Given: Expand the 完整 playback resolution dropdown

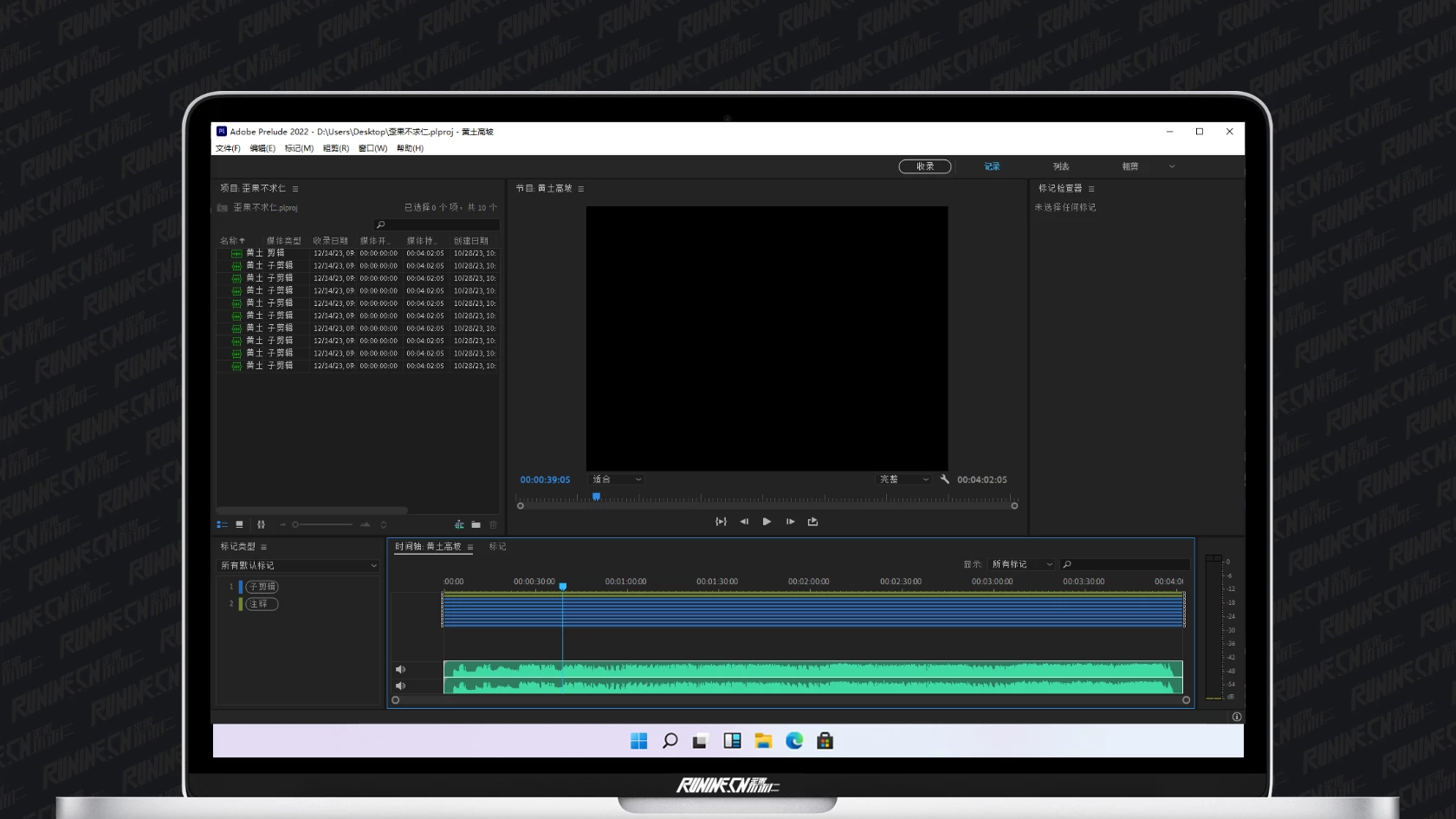Looking at the screenshot, I should pyautogui.click(x=903, y=479).
